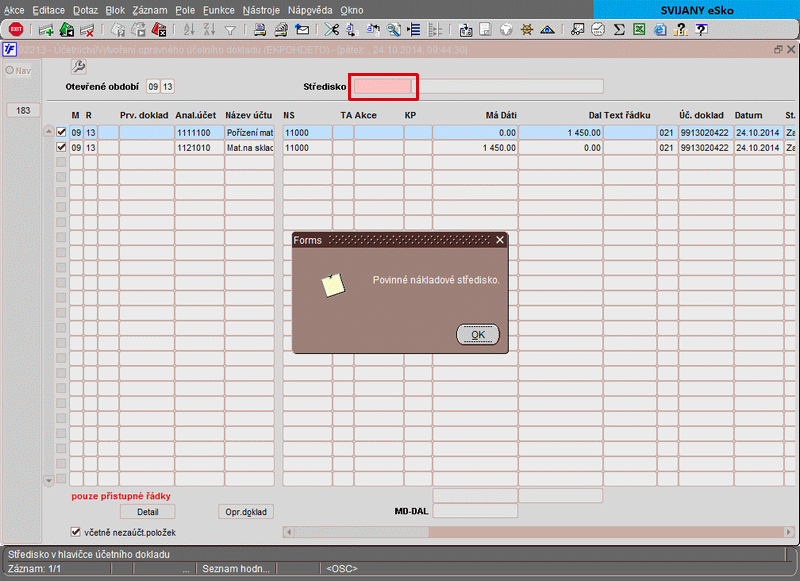Click the funnel filter icon
The width and height of the screenshot is (800, 581).
[x=230, y=31]
